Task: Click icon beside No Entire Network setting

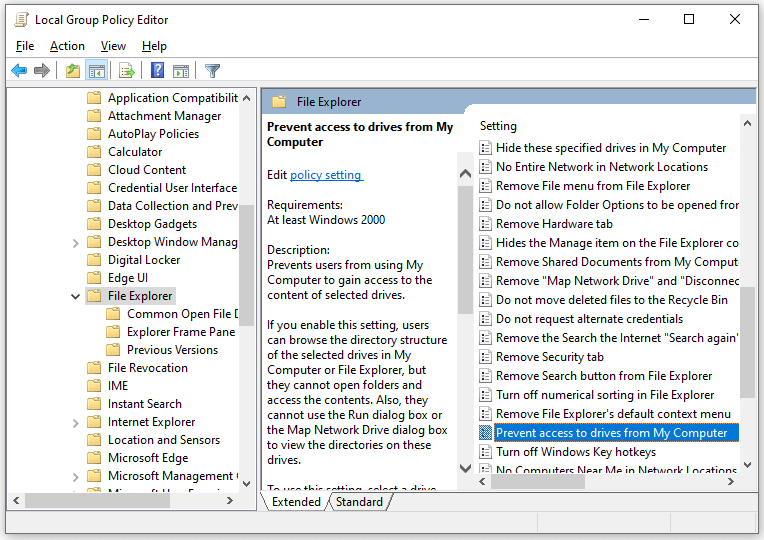Action: (485, 167)
